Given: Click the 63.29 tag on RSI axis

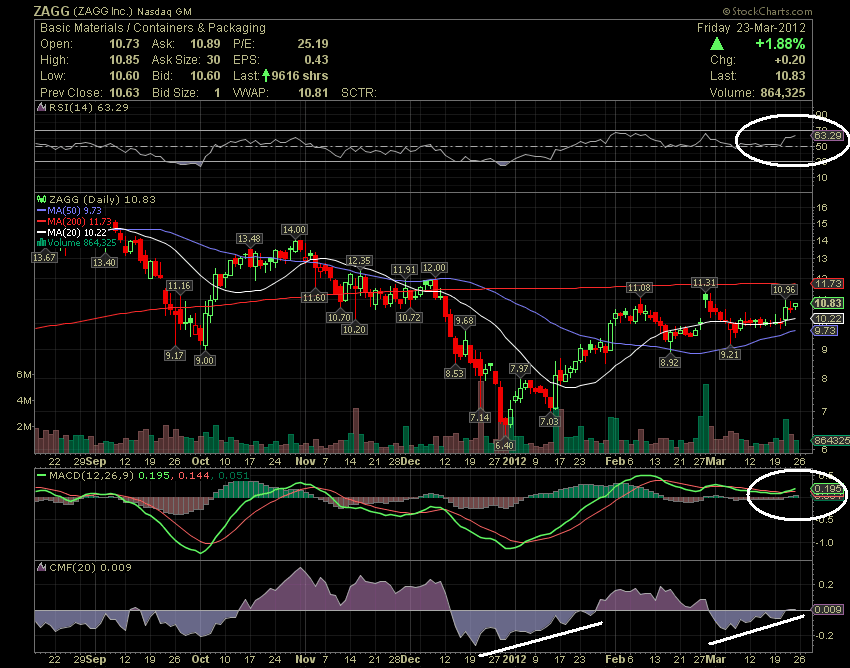Looking at the screenshot, I should 829,135.
